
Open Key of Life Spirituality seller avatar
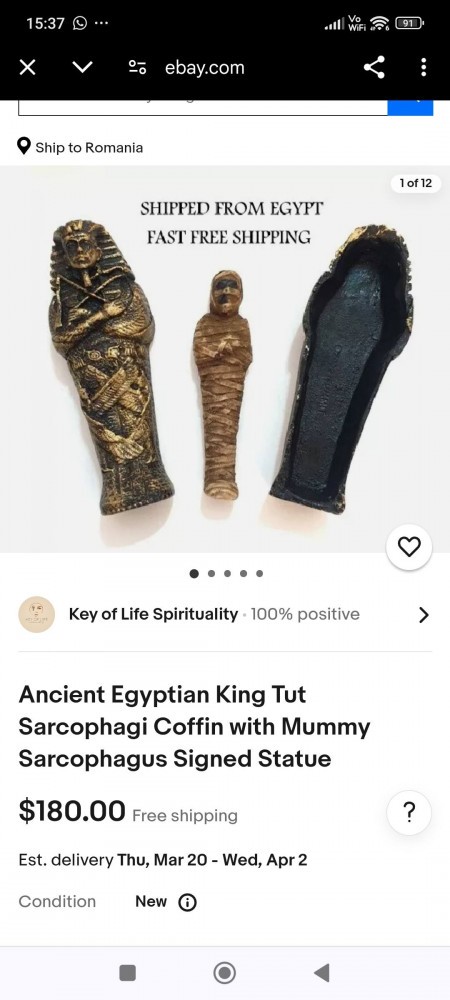pyautogui.click(x=36, y=614)
